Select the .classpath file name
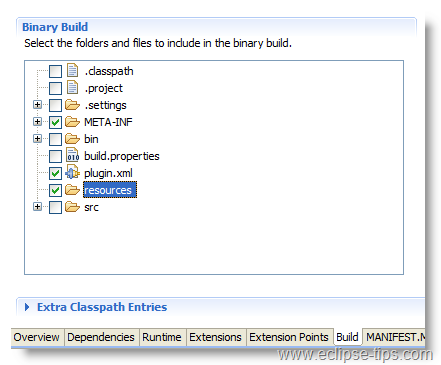This screenshot has width=441, height=365. pos(109,71)
